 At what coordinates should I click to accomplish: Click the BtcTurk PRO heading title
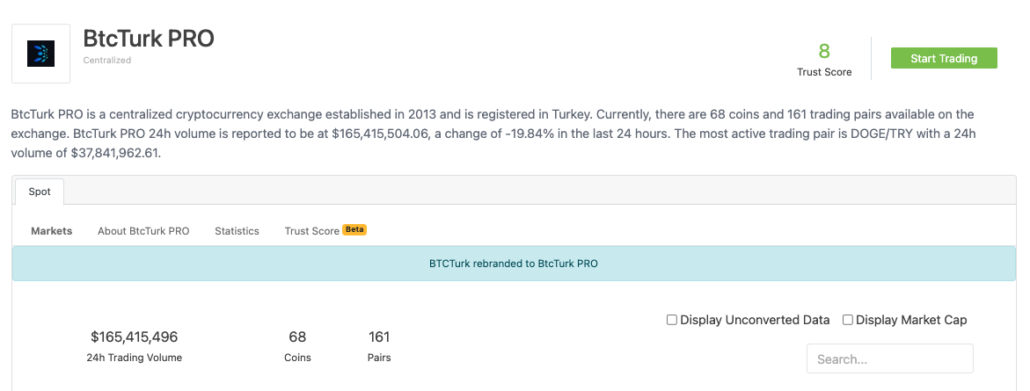148,39
